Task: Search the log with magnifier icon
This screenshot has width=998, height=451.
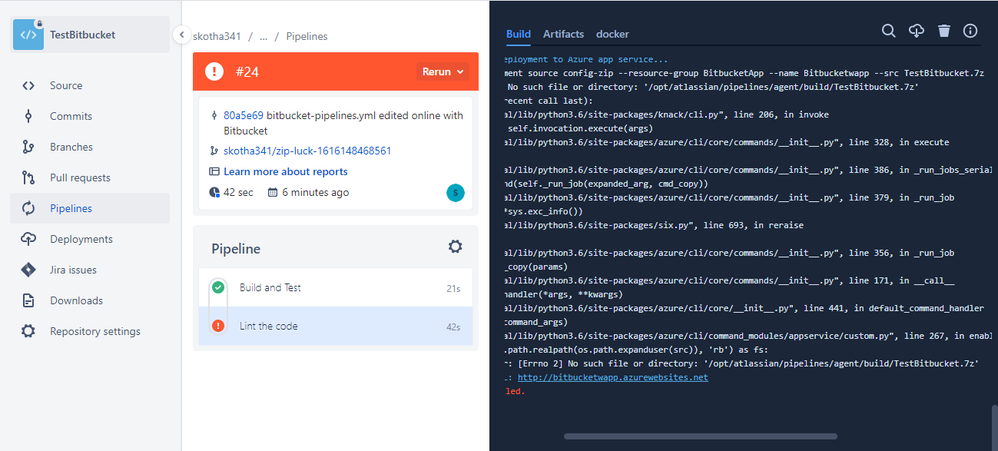Action: point(889,31)
